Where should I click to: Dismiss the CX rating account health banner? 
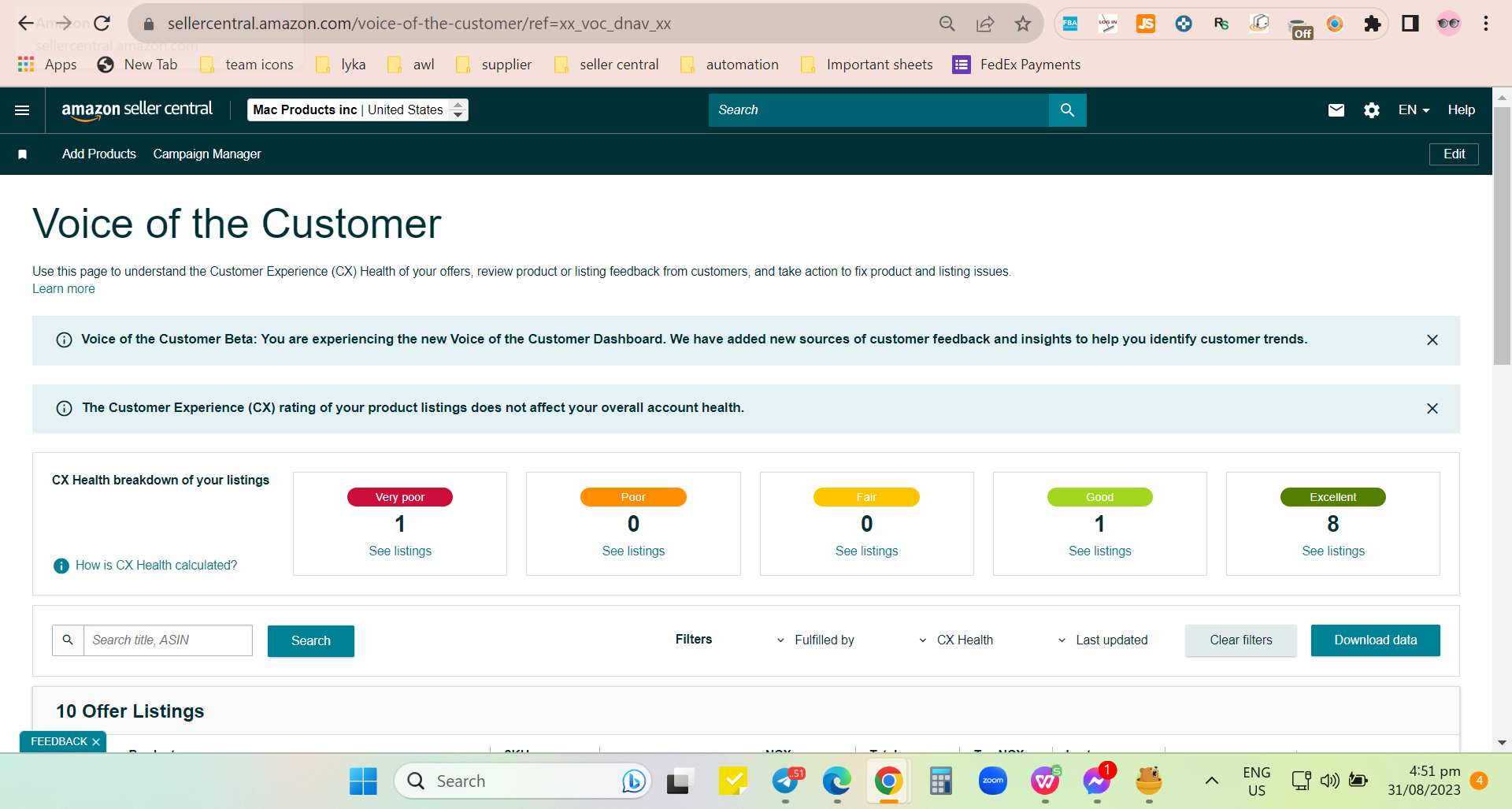[1432, 409]
